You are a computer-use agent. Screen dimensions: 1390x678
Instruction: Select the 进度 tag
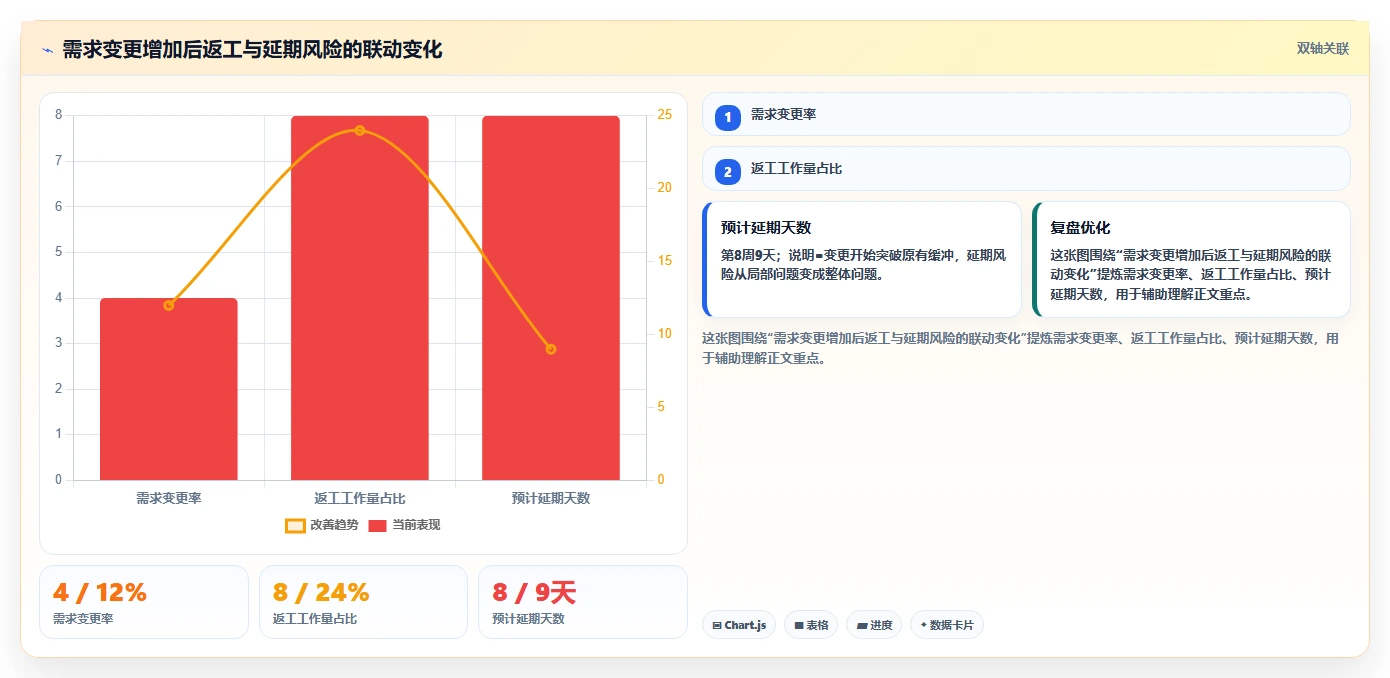tap(874, 625)
